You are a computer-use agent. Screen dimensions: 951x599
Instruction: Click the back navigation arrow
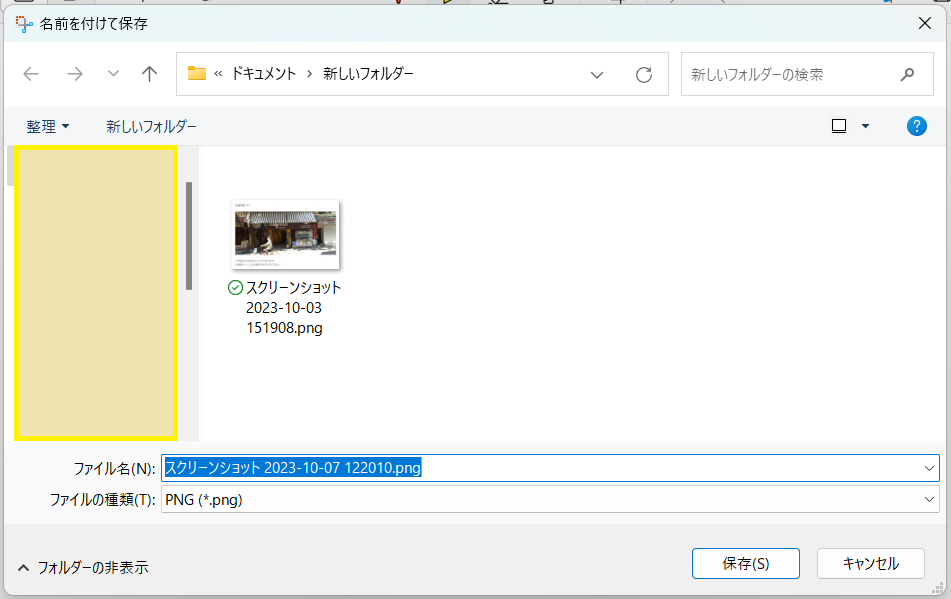coord(31,74)
